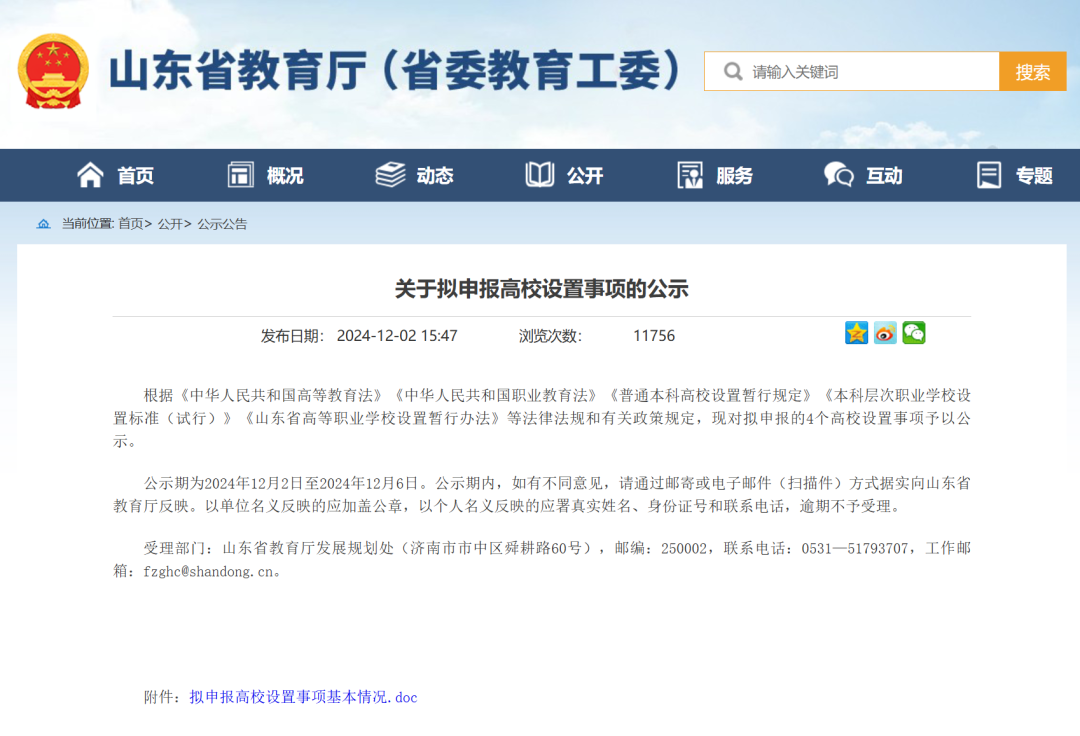The image size is (1080, 736).
Task: Share to Weibo icon
Action: pyautogui.click(x=885, y=333)
